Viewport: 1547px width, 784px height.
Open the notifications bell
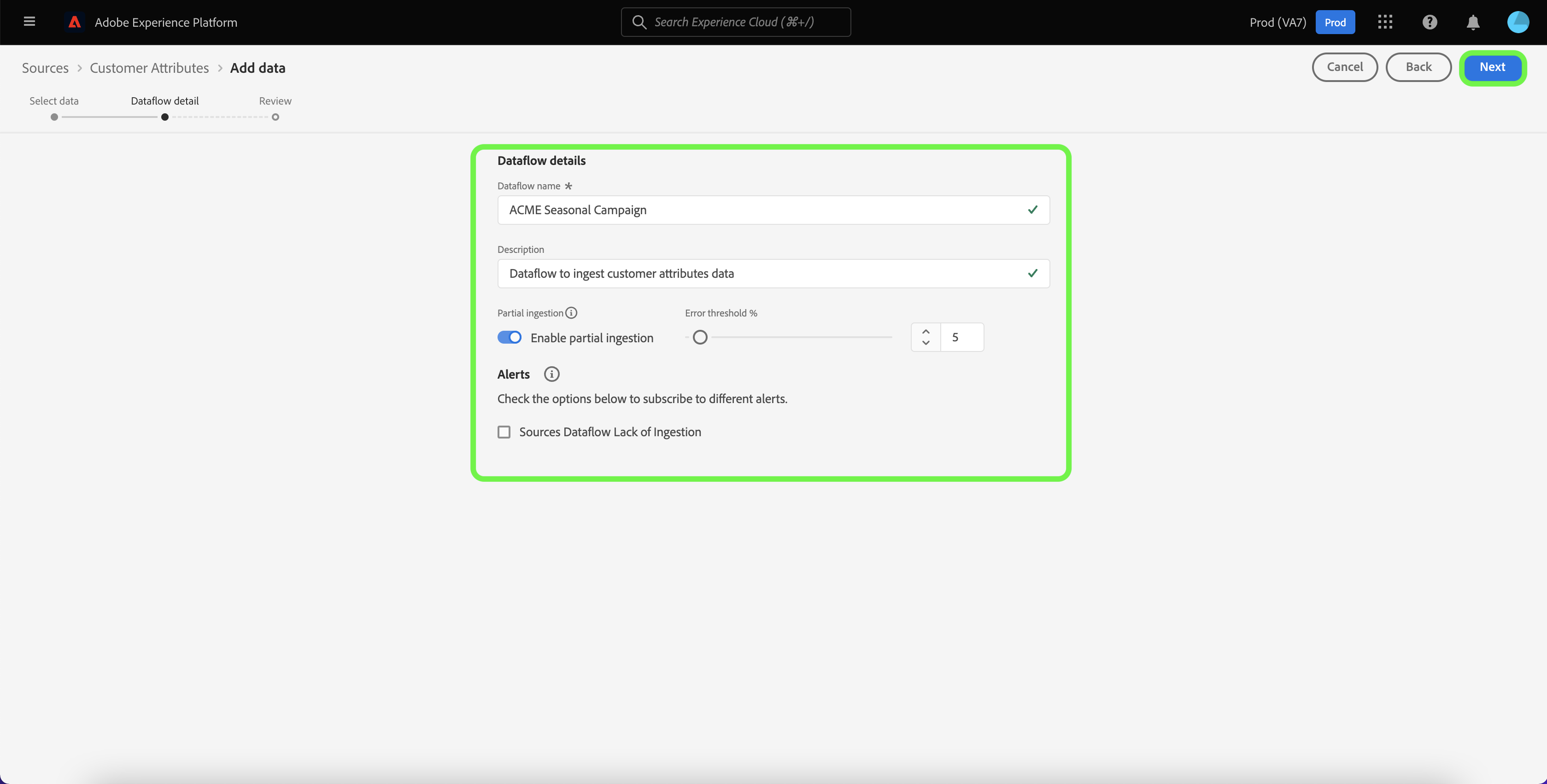(1472, 23)
